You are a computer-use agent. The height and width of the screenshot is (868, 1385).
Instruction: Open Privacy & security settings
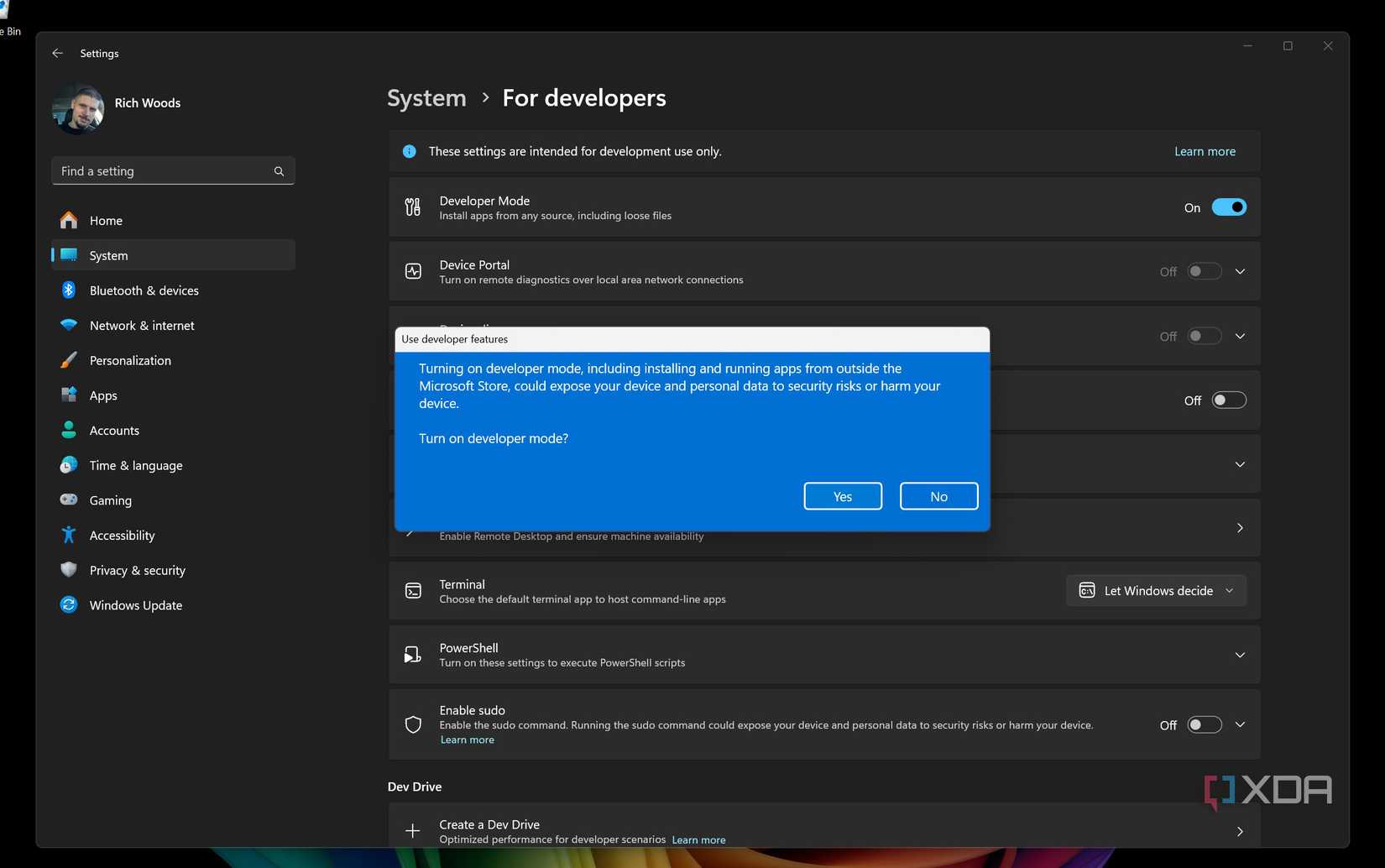click(137, 570)
